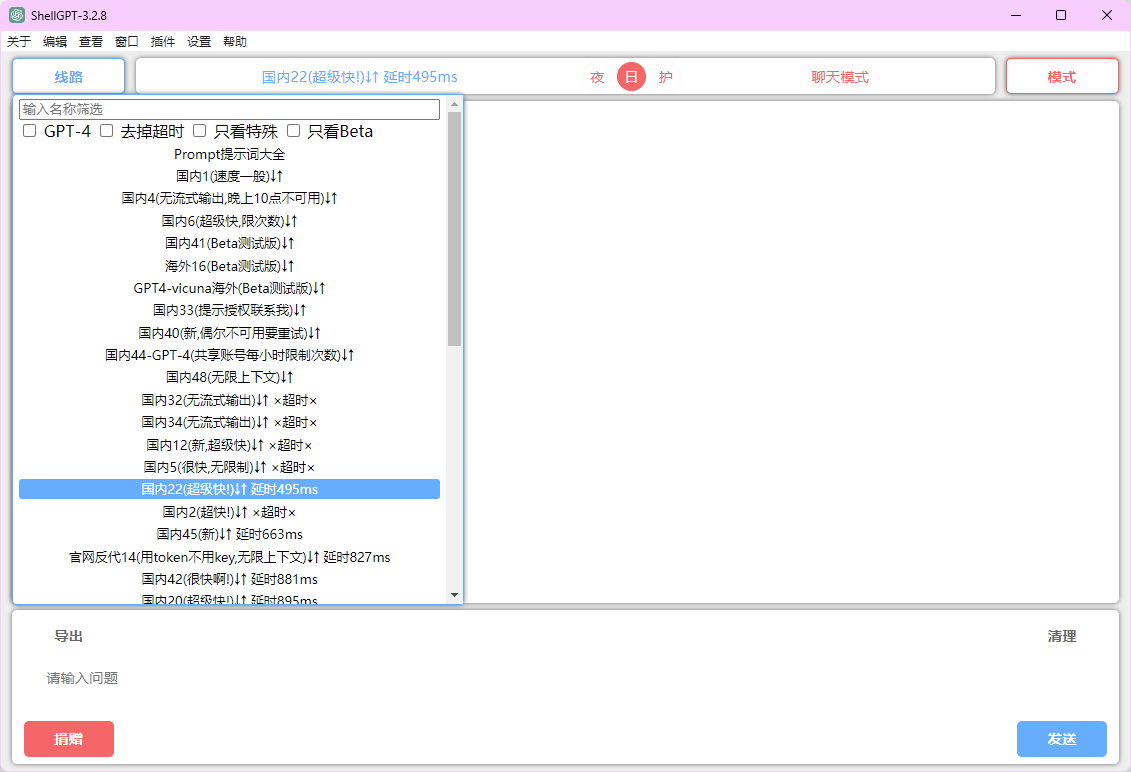Select route 国内48(无限上下文)
Viewport: 1131px width, 772px height.
tap(229, 377)
